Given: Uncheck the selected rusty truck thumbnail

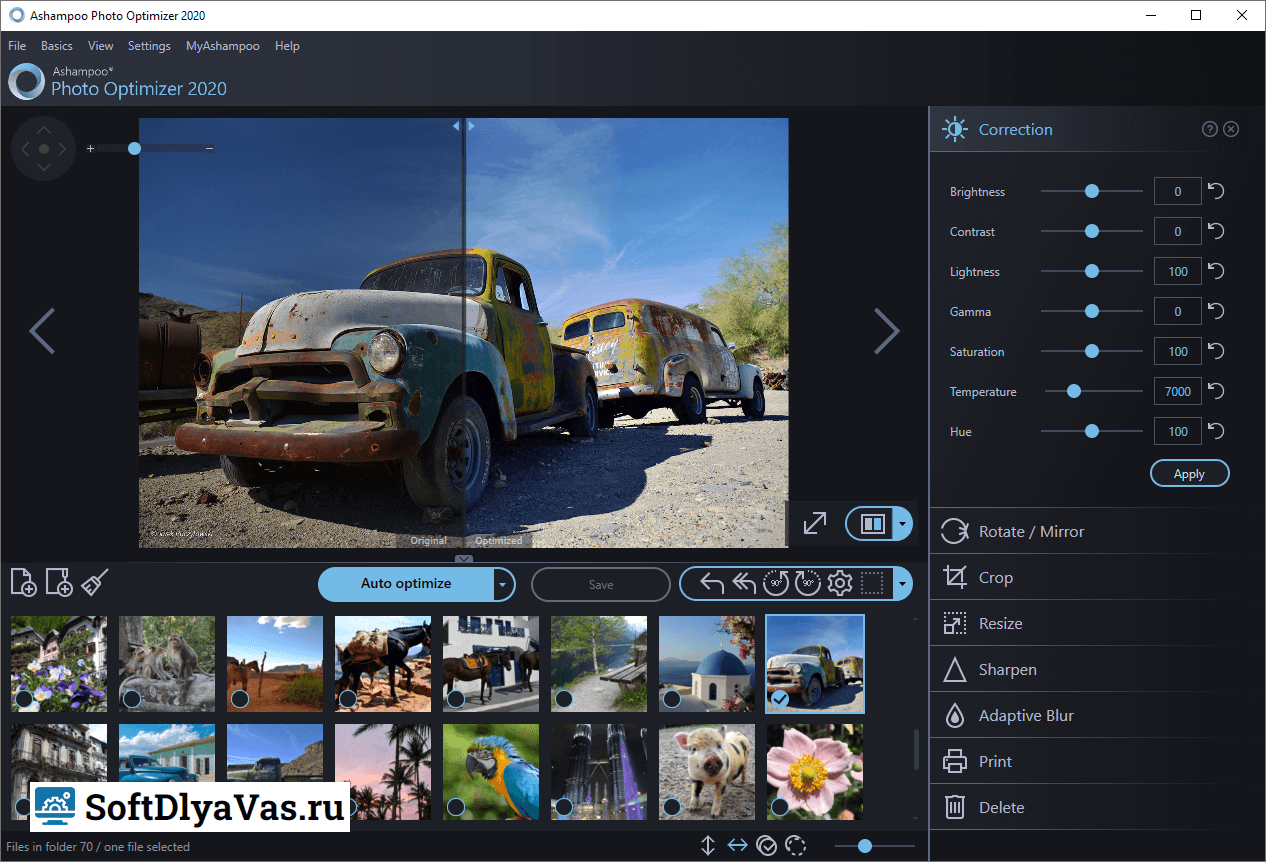Looking at the screenshot, I should (x=780, y=698).
